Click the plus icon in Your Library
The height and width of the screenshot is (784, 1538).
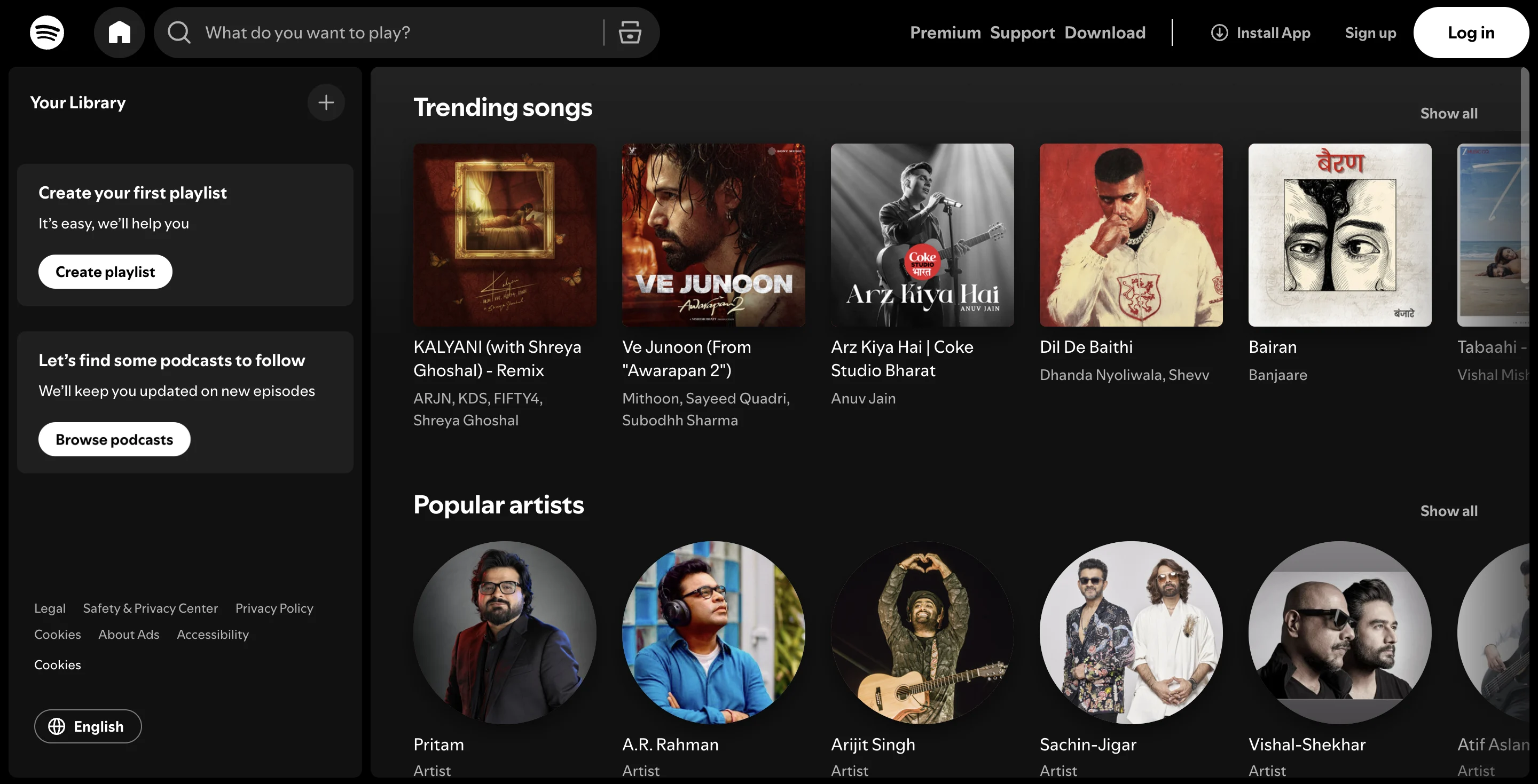(x=326, y=102)
